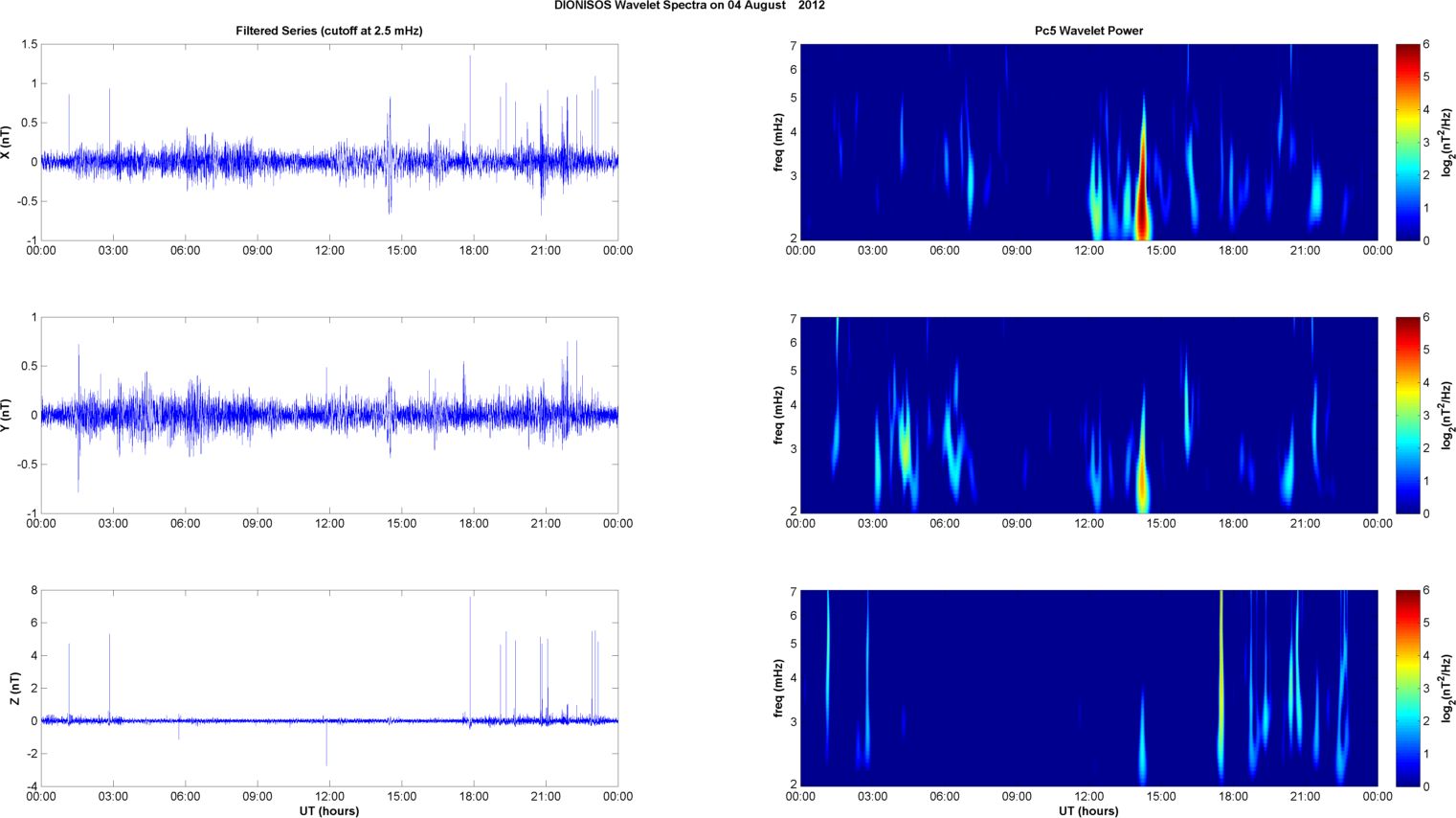Select the bottom Pc5 wavelet power spectrogram
Image resolution: width=1456 pixels, height=818 pixels.
point(1088,688)
